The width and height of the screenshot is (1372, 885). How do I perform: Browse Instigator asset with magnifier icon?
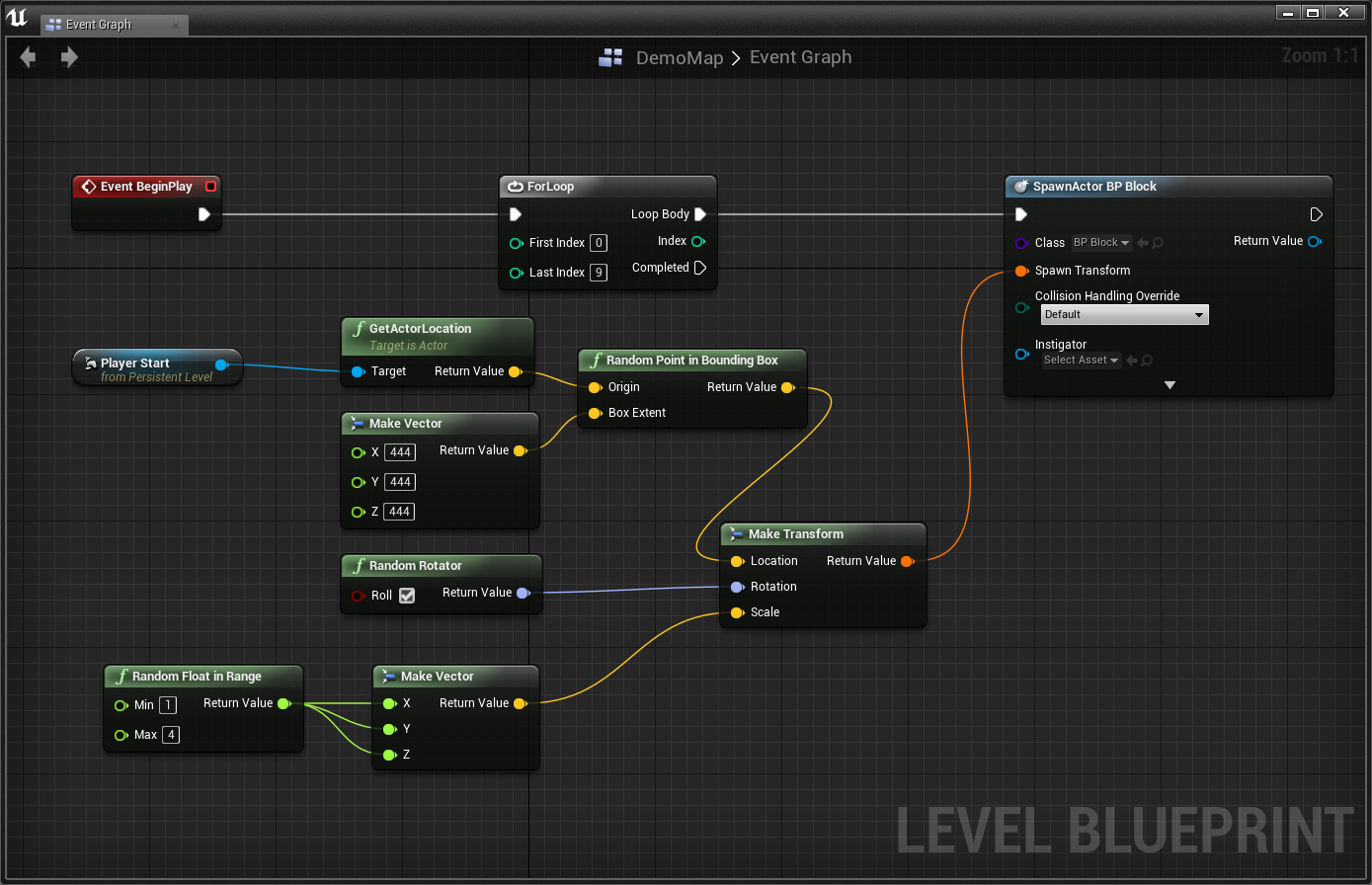pyautogui.click(x=1148, y=361)
